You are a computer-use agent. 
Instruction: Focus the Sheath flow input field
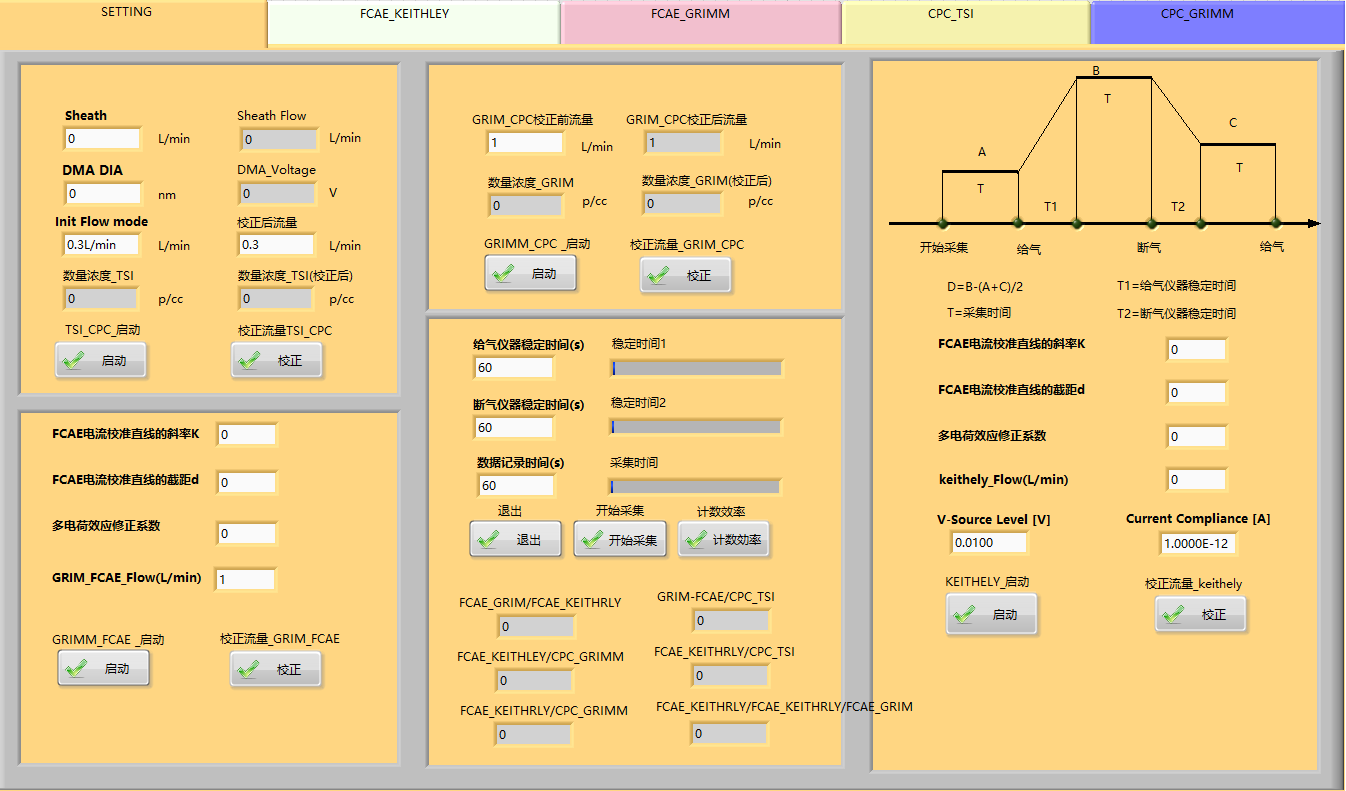point(102,139)
